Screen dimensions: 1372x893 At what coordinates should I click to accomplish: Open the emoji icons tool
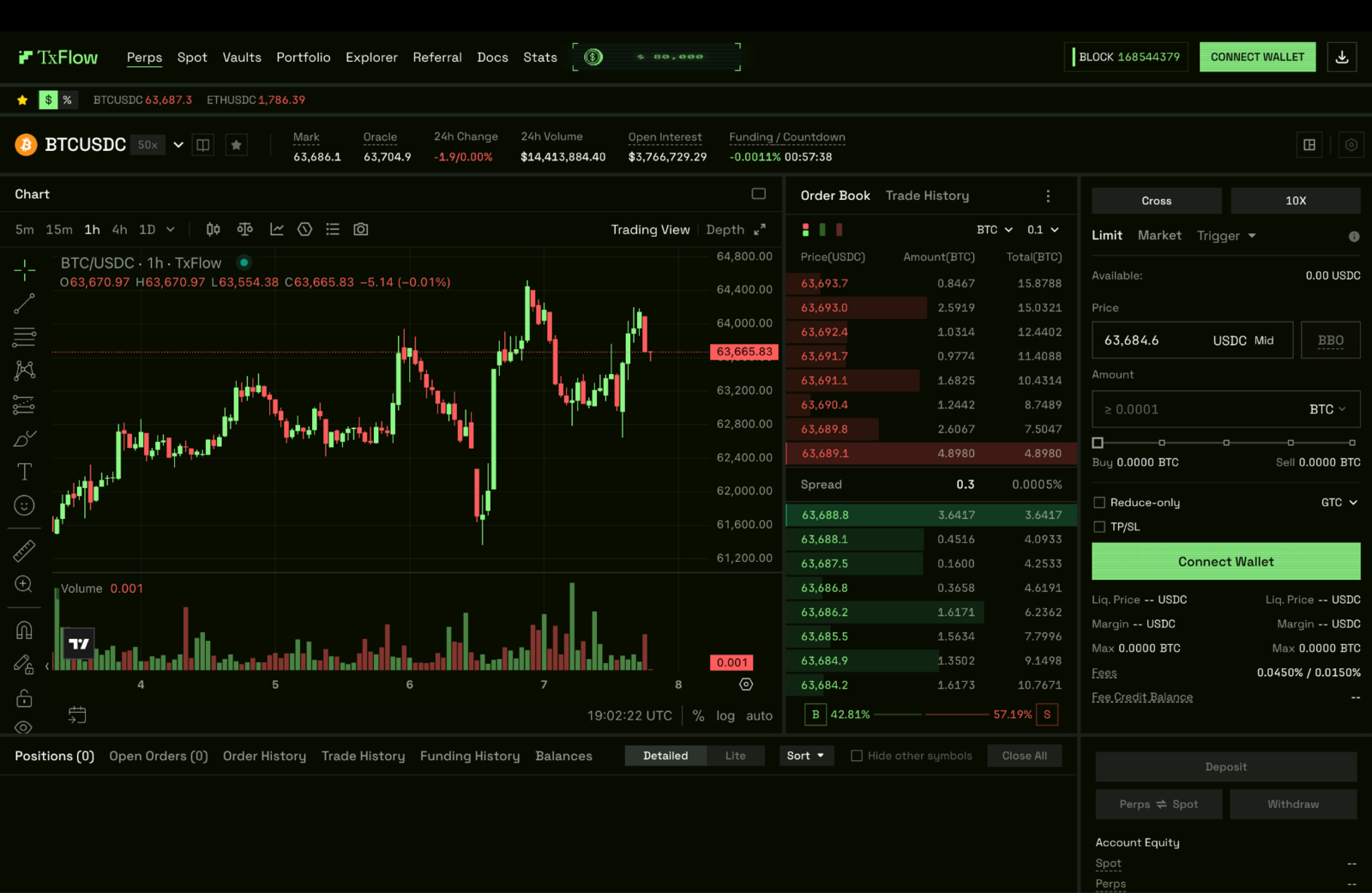coord(24,505)
